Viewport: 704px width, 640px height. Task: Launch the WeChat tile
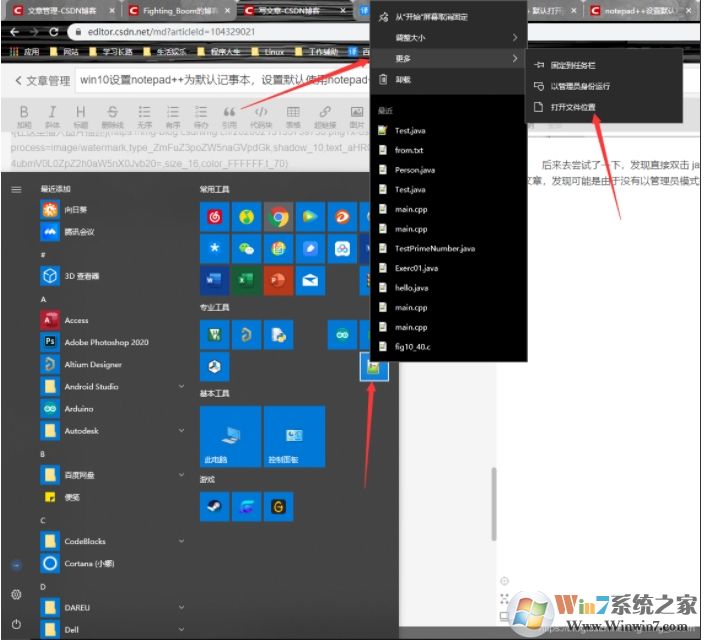(246, 248)
